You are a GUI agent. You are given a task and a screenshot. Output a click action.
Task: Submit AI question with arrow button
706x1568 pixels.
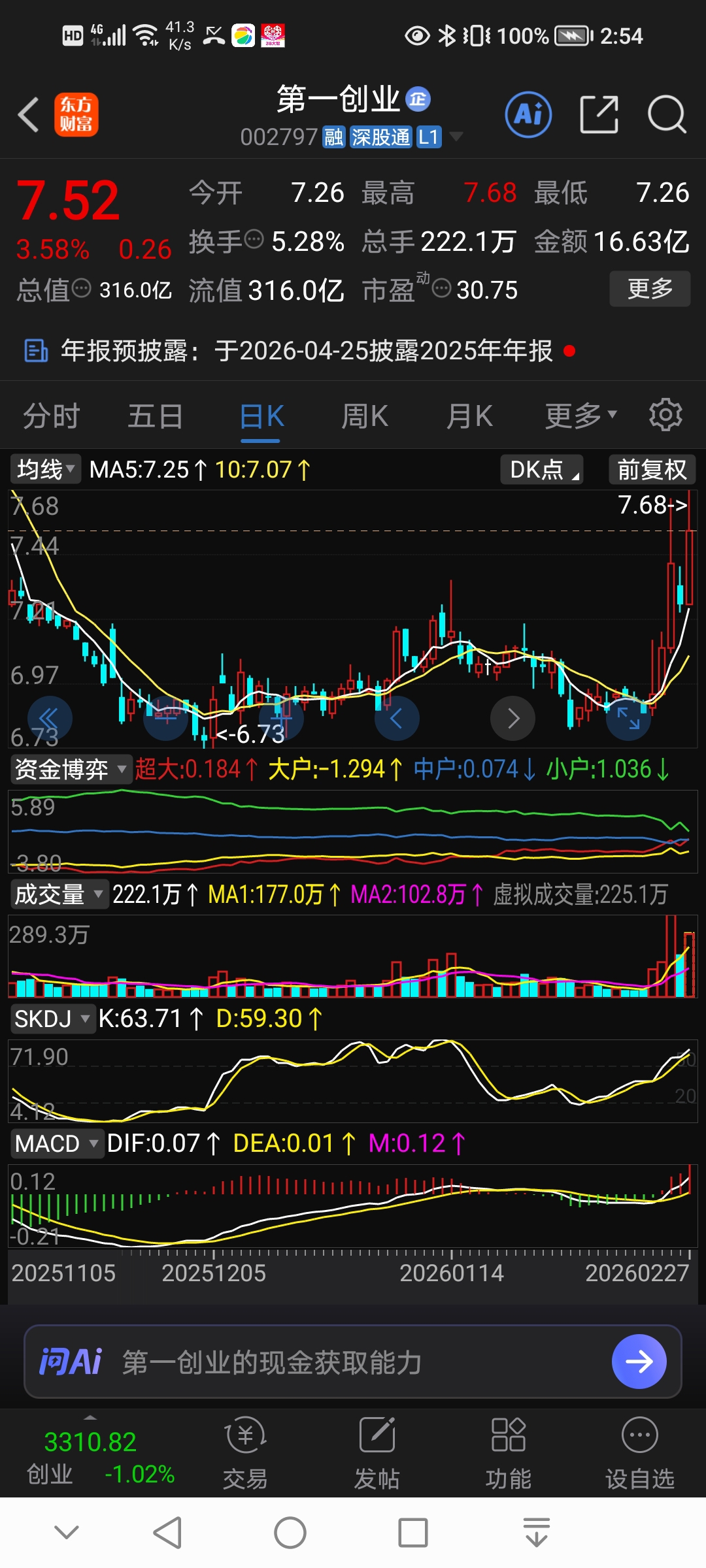(x=639, y=1362)
